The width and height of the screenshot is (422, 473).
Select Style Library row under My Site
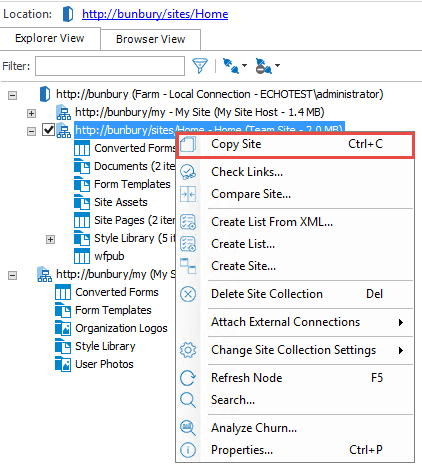pos(105,346)
